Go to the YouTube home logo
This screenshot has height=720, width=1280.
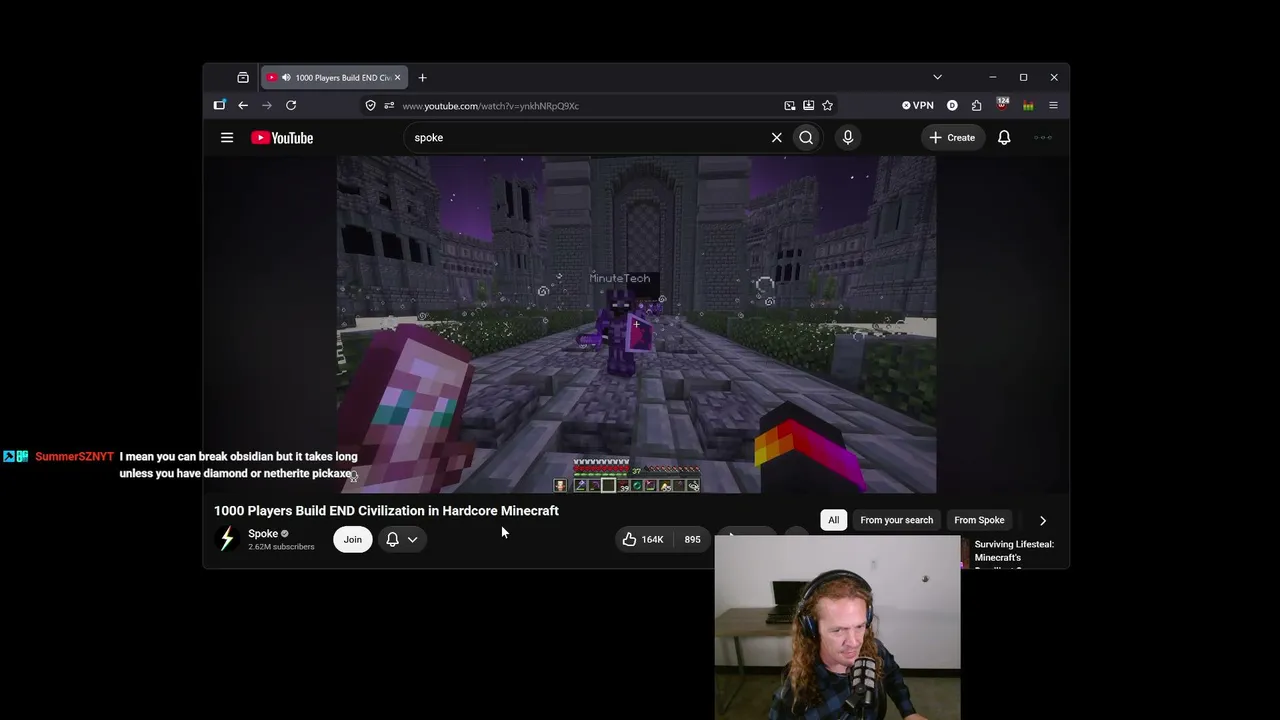tap(282, 138)
